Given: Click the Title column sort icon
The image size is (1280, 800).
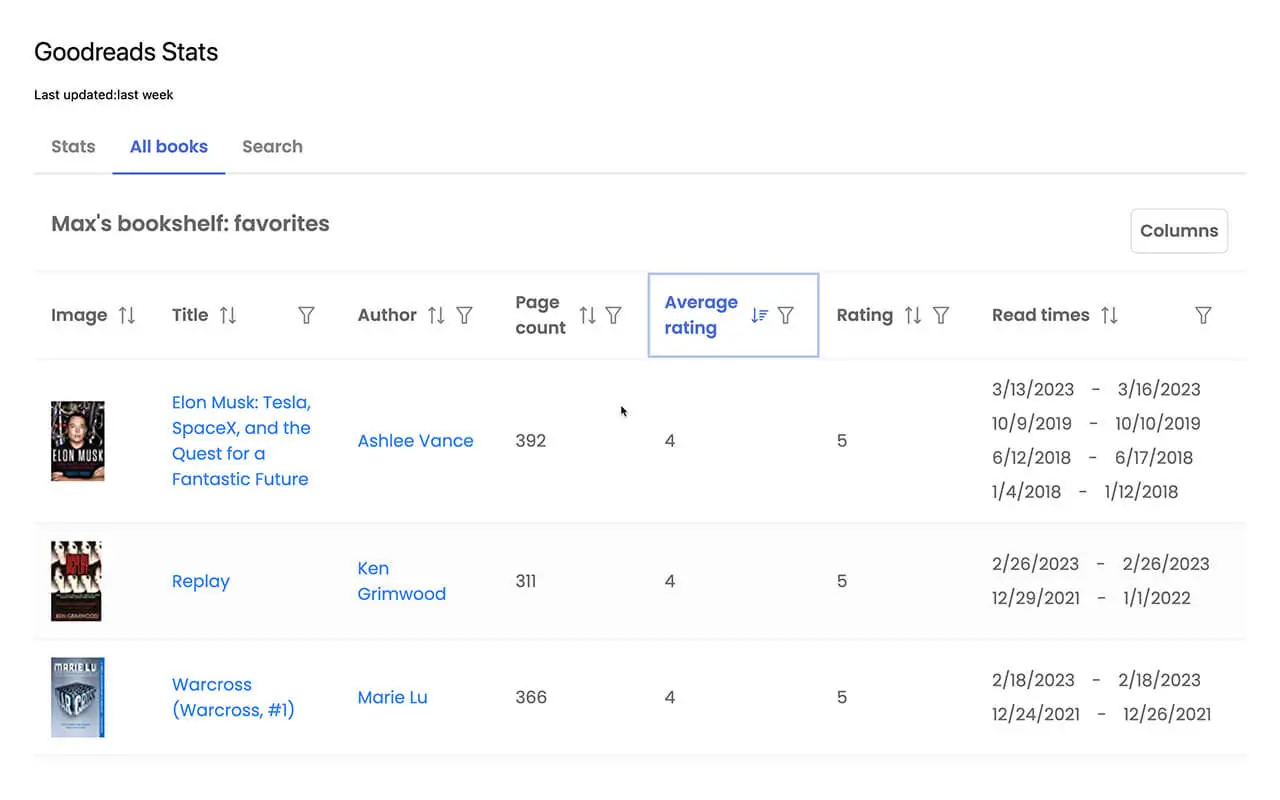Looking at the screenshot, I should click(x=228, y=316).
